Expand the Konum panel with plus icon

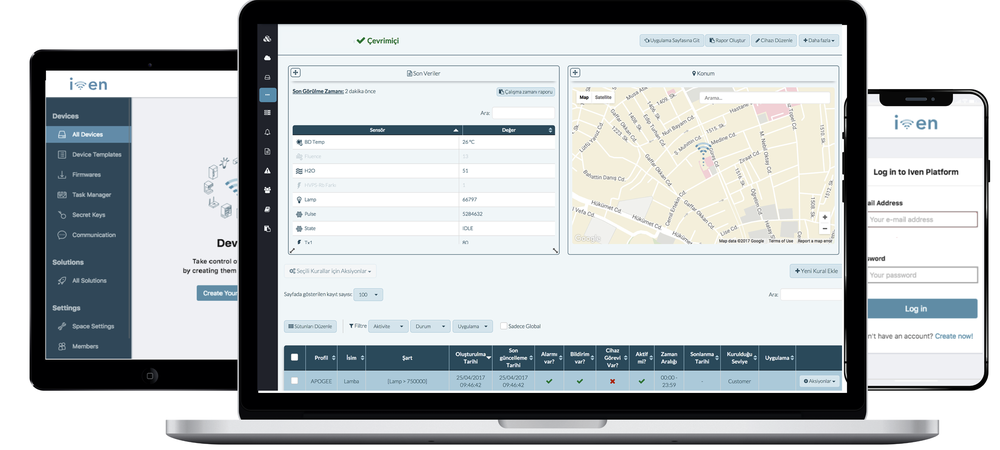[x=575, y=73]
